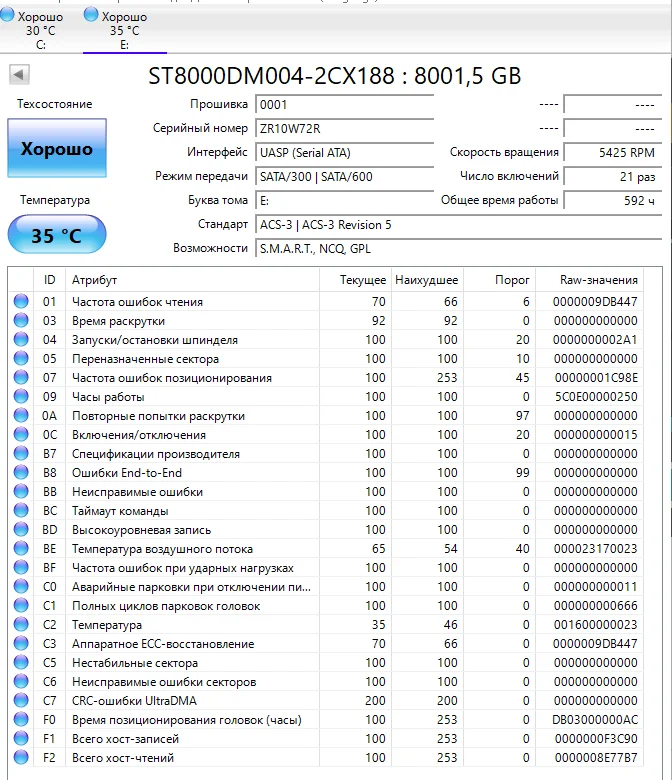The height and width of the screenshot is (780, 672).
Task: Click the ID column header
Action: [x=49, y=280]
